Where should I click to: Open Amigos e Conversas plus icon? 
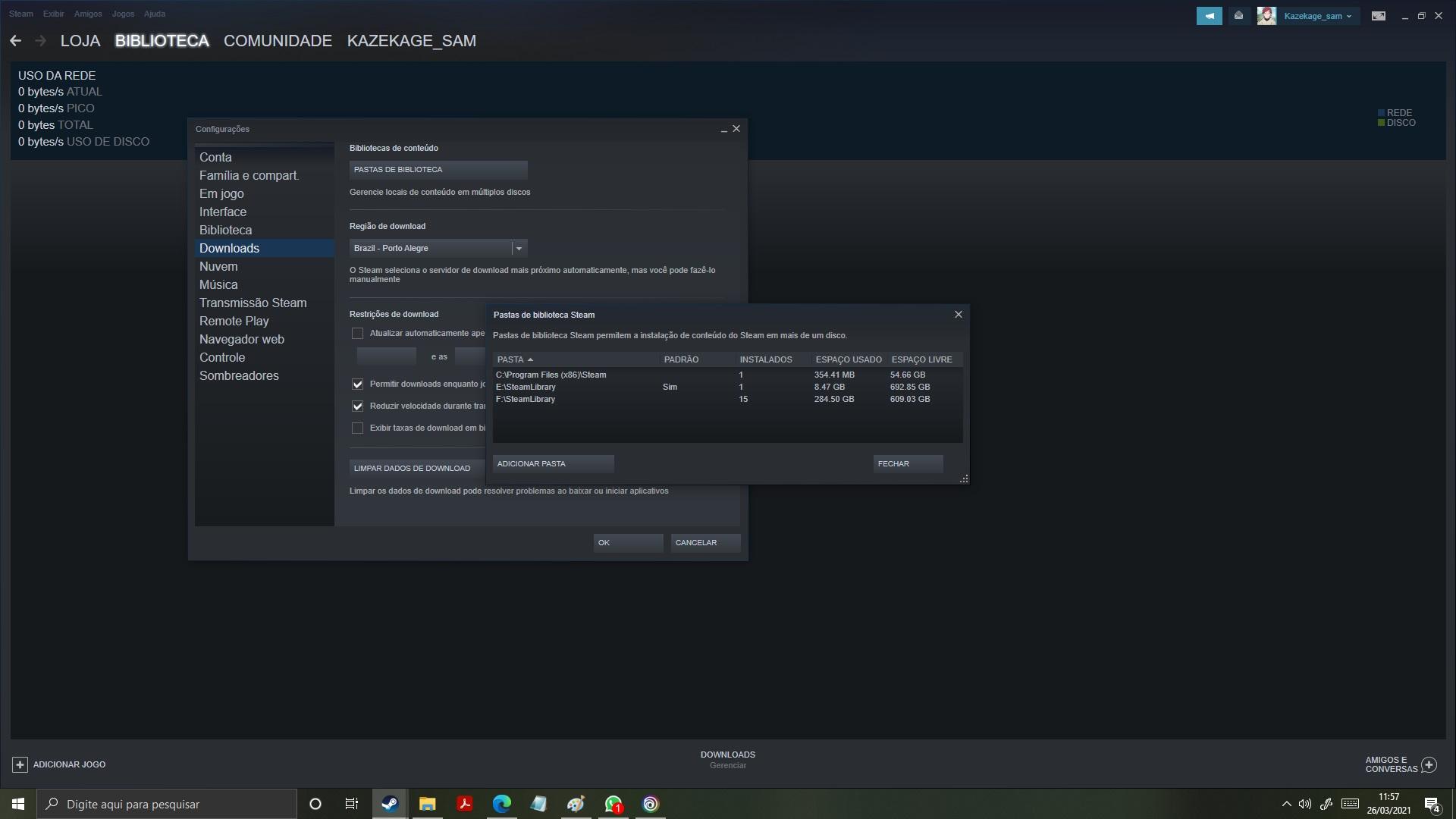(1429, 764)
